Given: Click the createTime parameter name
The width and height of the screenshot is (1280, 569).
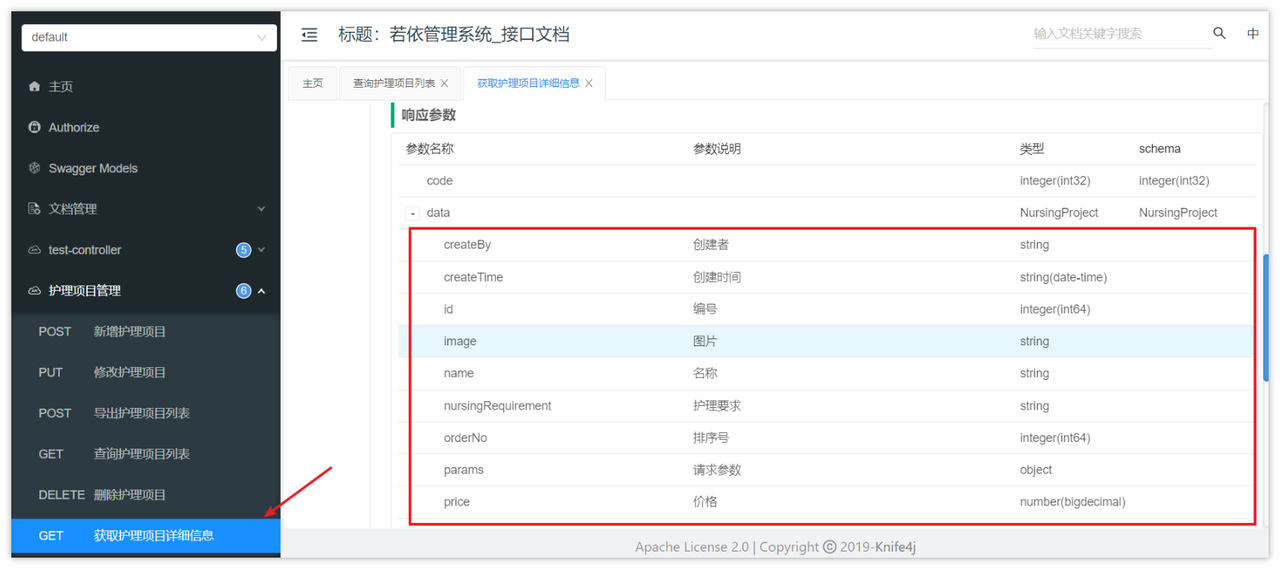Looking at the screenshot, I should 473,277.
